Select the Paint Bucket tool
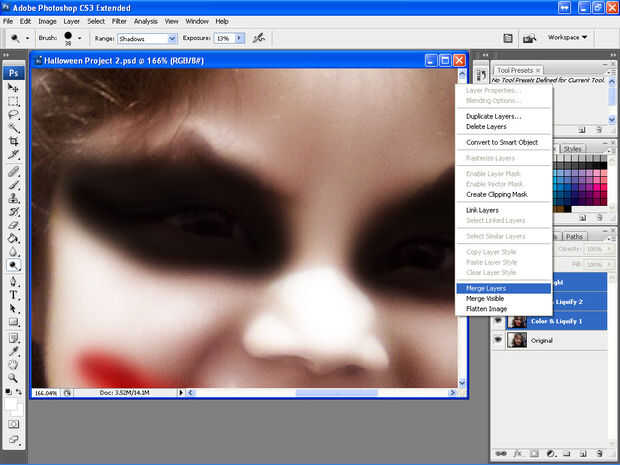This screenshot has height=465, width=620. [x=13, y=238]
